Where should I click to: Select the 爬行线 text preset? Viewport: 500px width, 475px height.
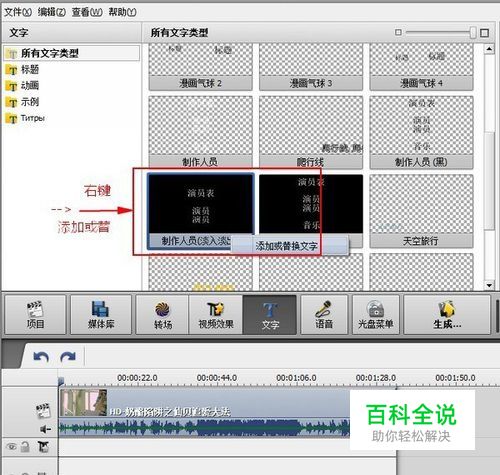click(x=311, y=132)
